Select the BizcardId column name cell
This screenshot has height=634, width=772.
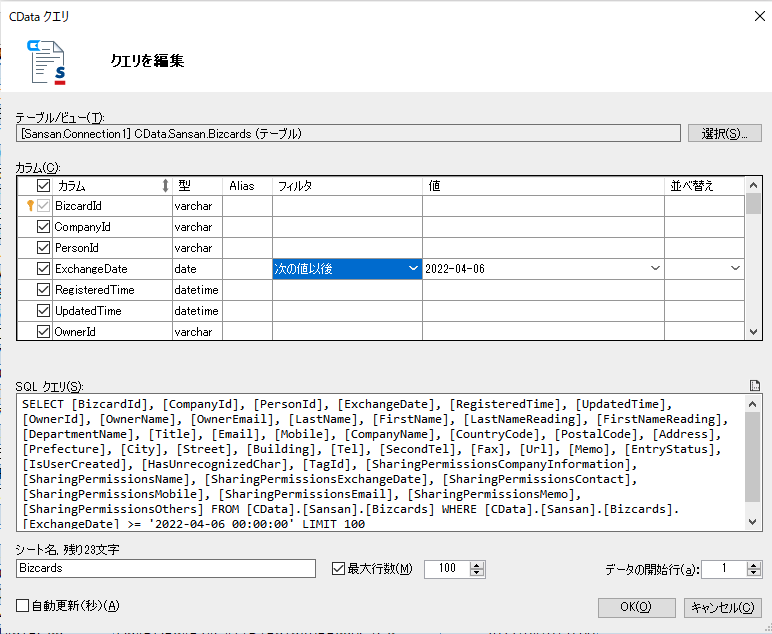[112, 206]
